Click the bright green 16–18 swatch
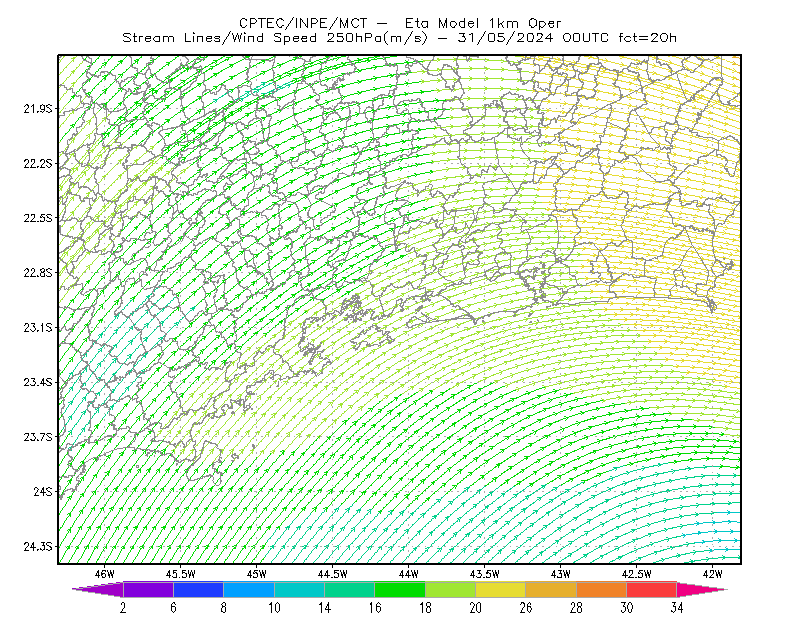 pos(400,589)
